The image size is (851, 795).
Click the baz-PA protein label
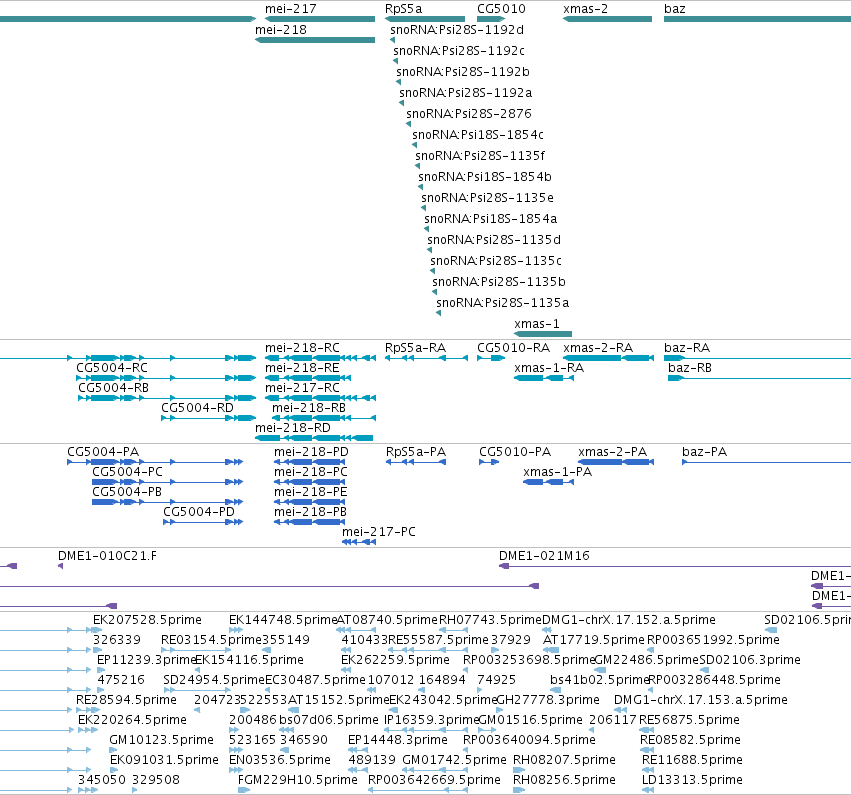[x=704, y=452]
